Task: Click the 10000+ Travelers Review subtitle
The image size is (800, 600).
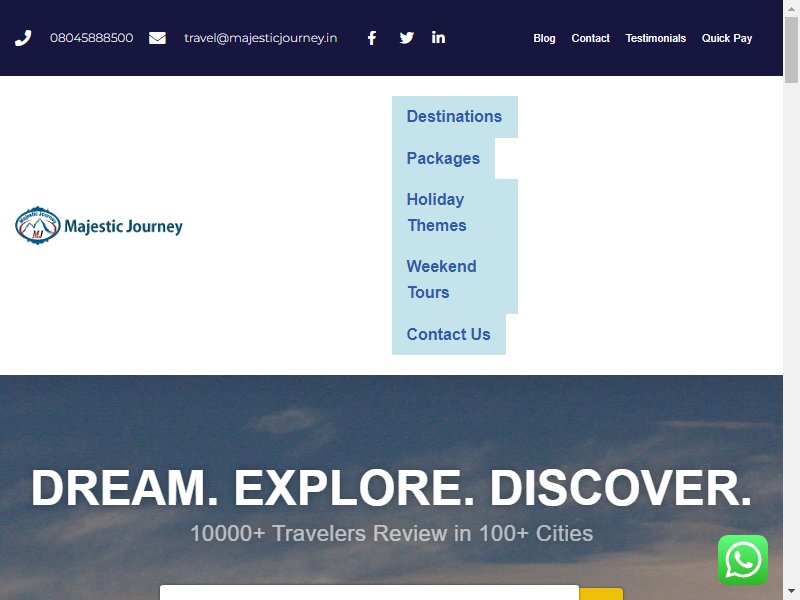Action: 391,534
